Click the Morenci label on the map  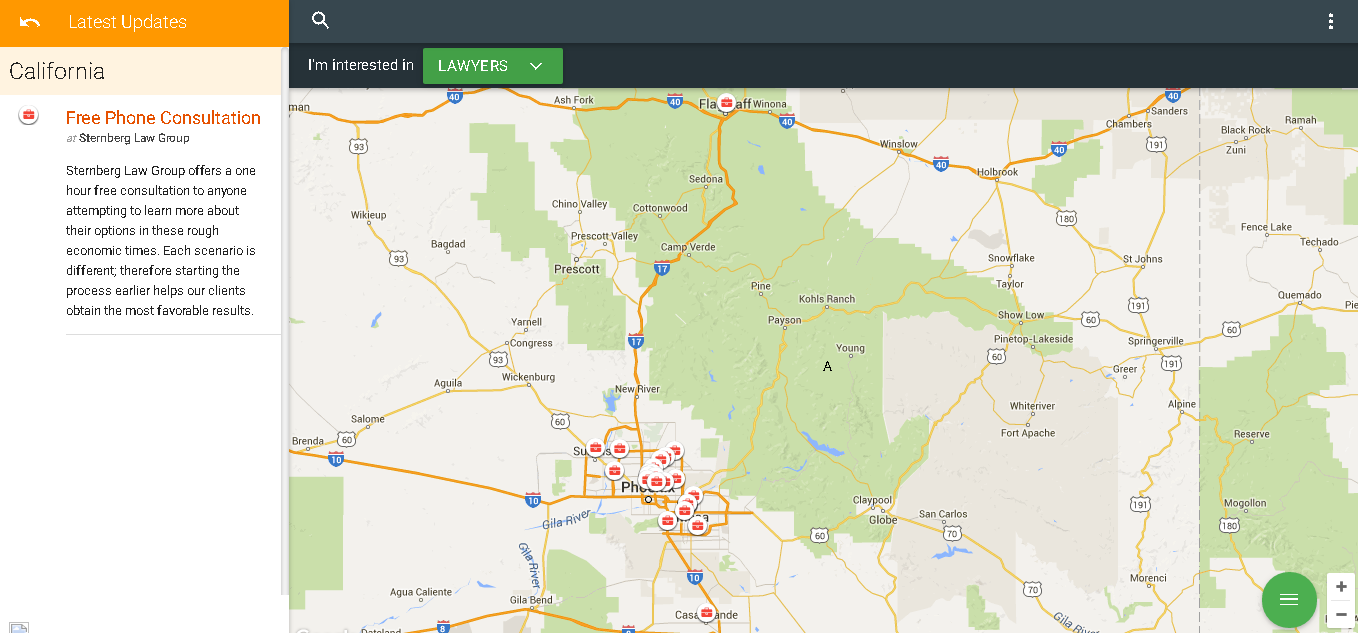pos(1148,578)
